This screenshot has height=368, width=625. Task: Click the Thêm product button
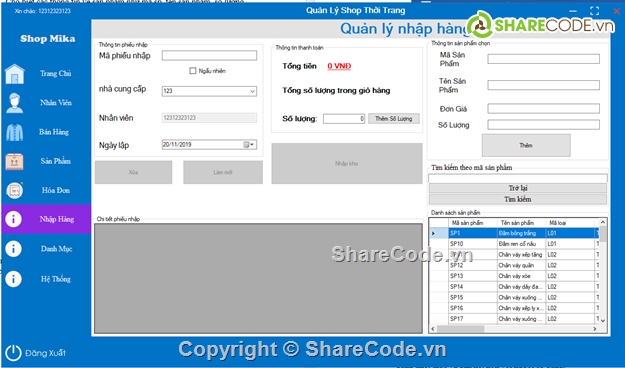point(526,145)
